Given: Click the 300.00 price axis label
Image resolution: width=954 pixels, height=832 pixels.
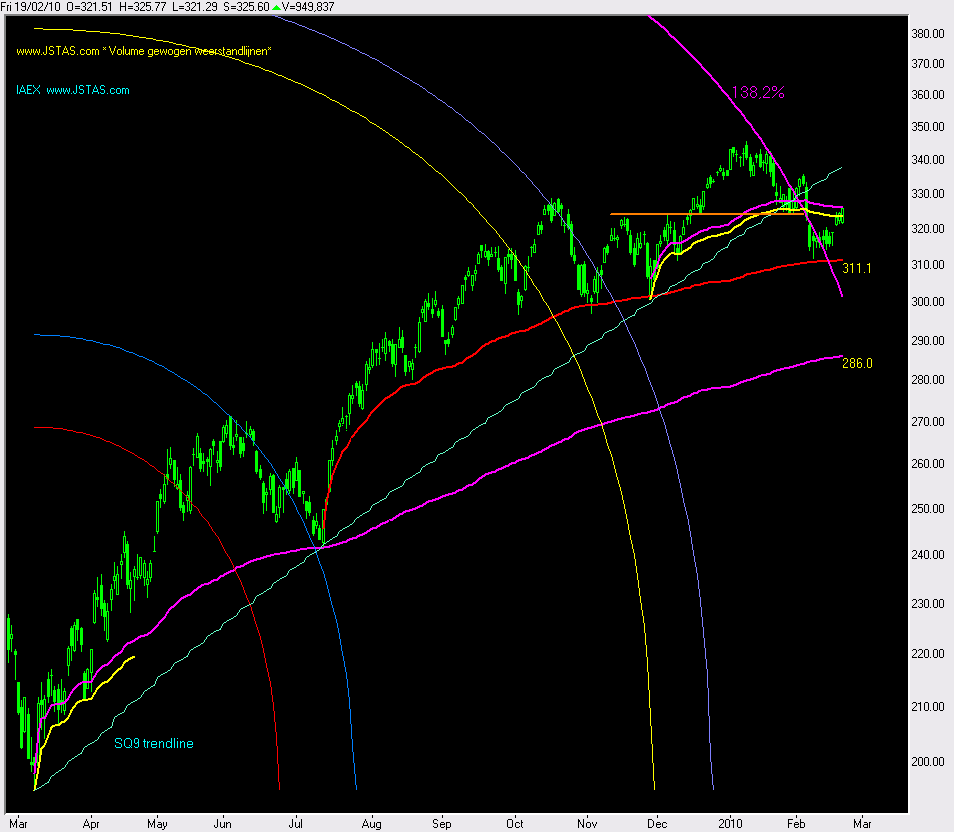Looking at the screenshot, I should tap(929, 302).
